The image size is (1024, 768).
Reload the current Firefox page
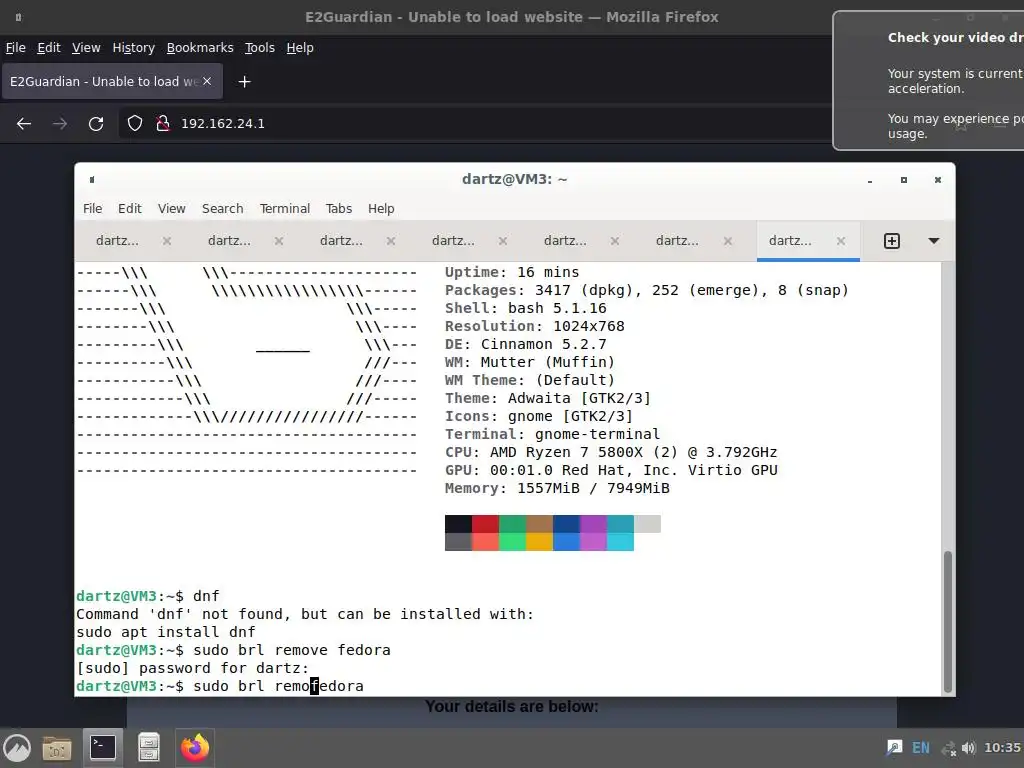click(x=96, y=123)
